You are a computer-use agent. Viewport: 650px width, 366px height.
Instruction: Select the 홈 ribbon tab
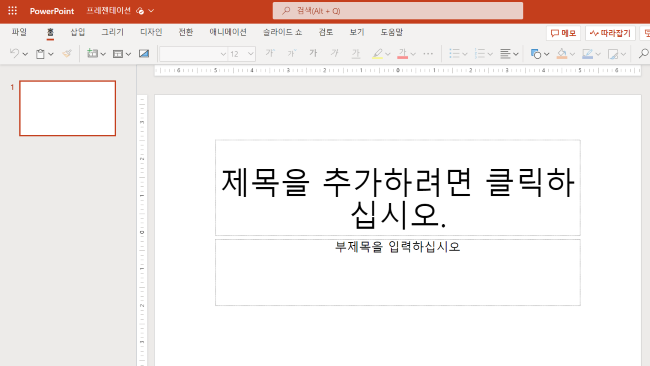[50, 32]
